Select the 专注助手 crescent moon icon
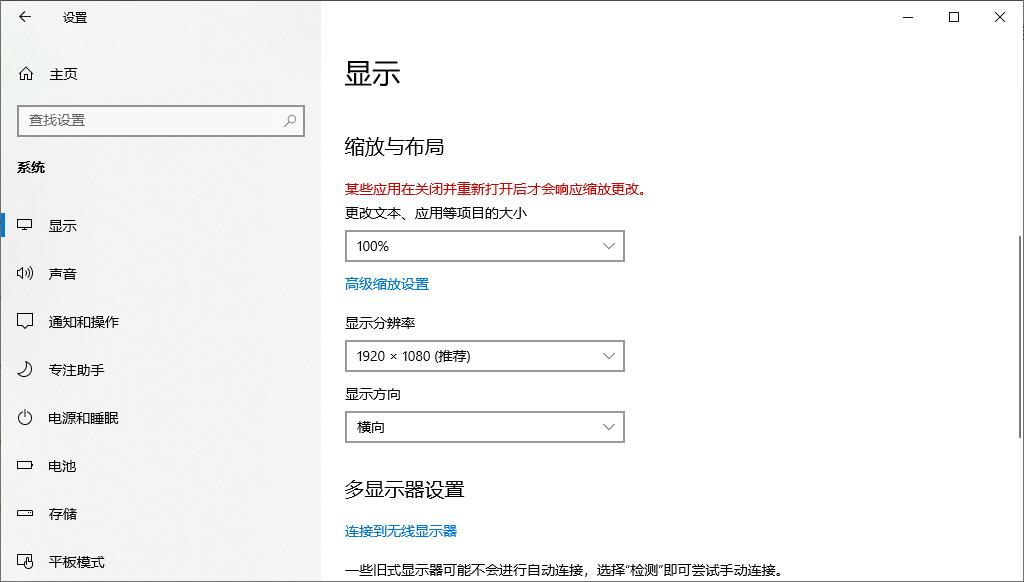Image resolution: width=1024 pixels, height=582 pixels. 25,369
